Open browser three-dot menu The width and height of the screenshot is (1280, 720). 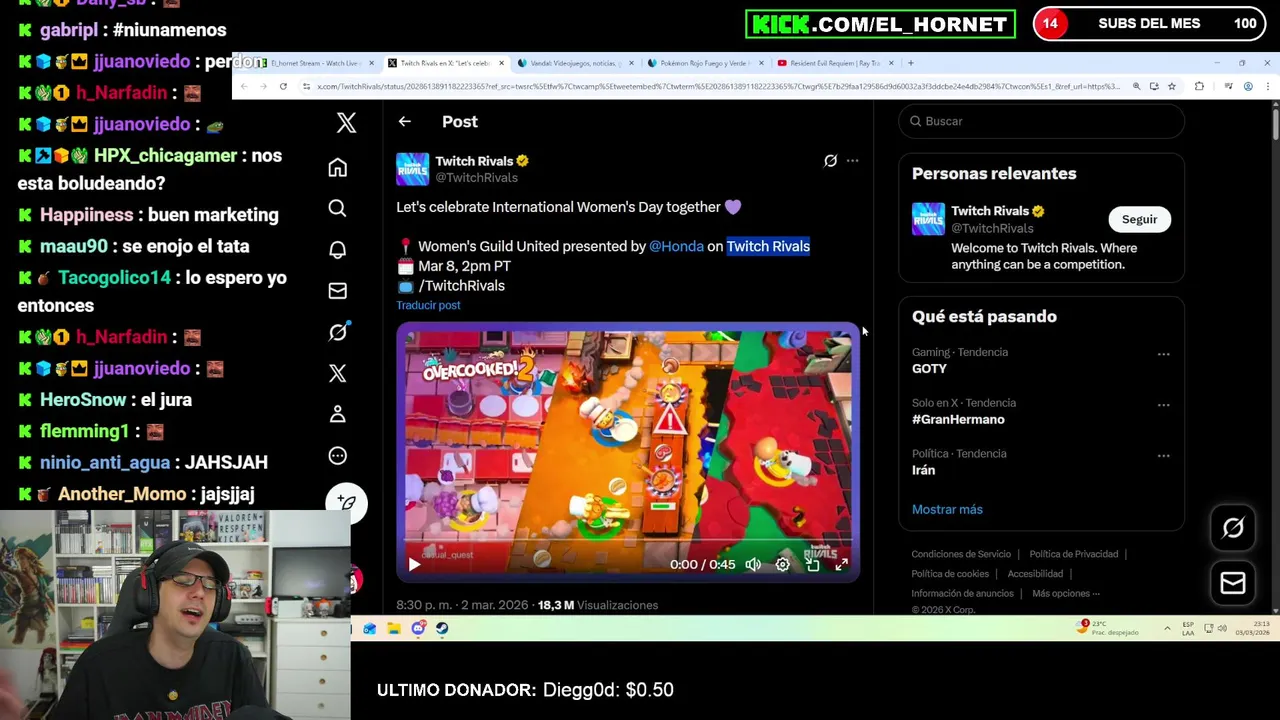click(1267, 87)
